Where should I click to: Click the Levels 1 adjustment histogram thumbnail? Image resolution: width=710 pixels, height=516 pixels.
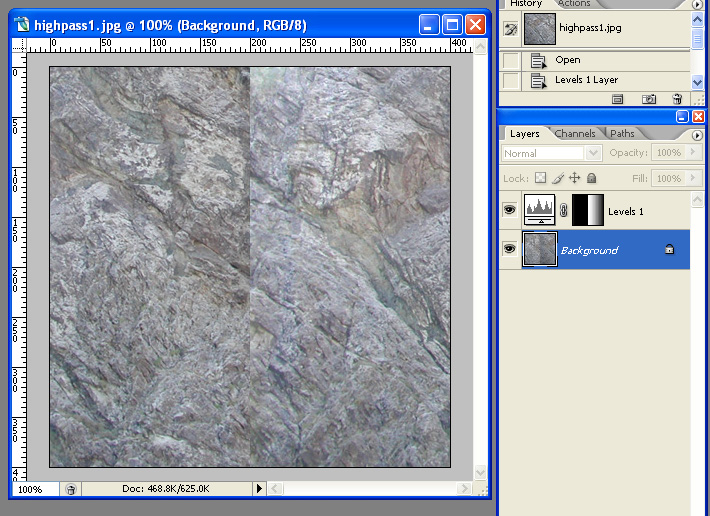pos(539,211)
